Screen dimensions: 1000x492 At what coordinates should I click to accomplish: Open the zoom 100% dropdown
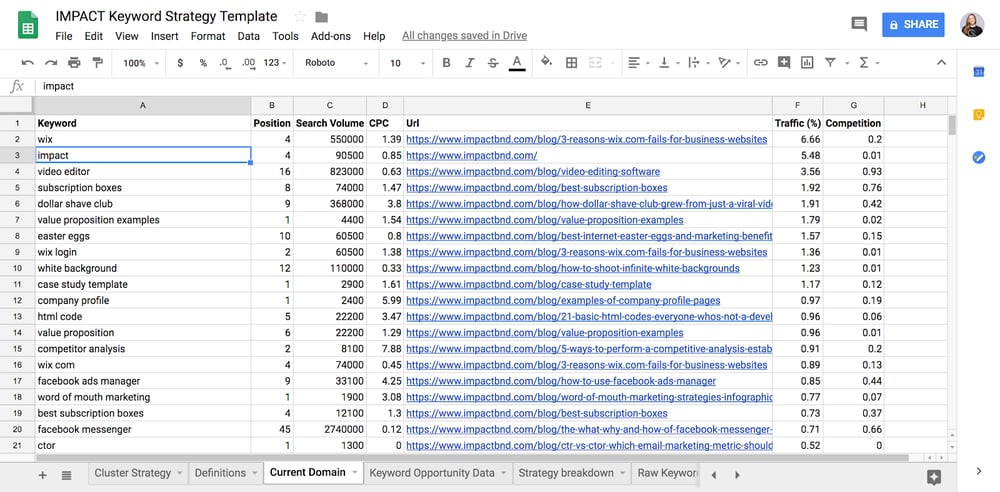pos(141,63)
